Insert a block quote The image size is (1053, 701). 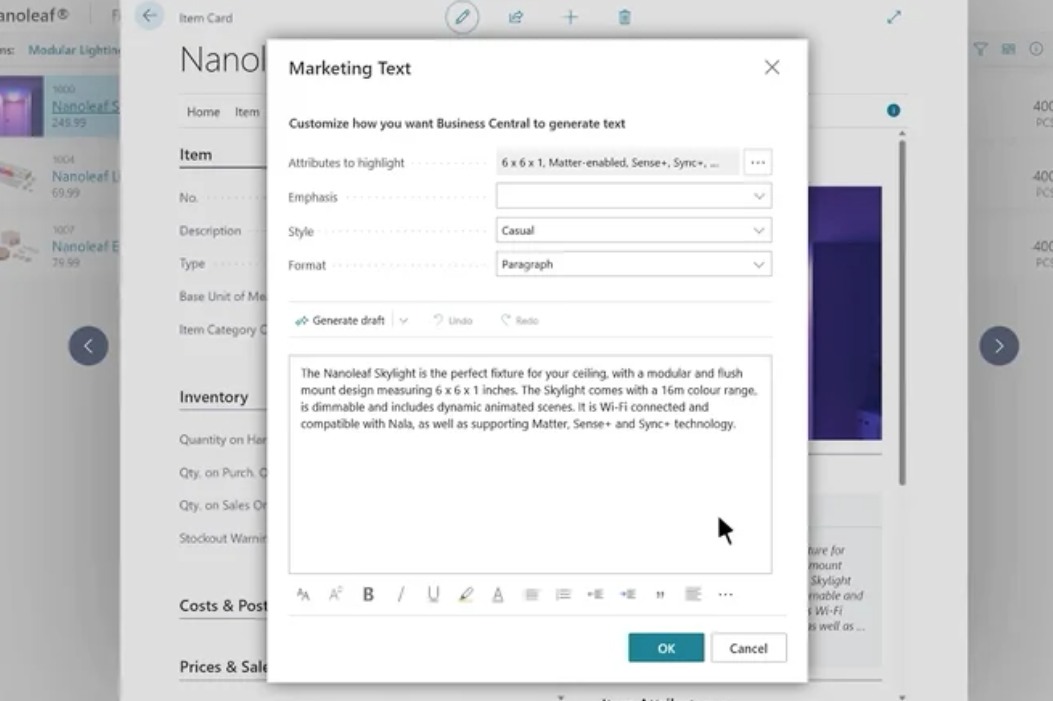click(660, 594)
